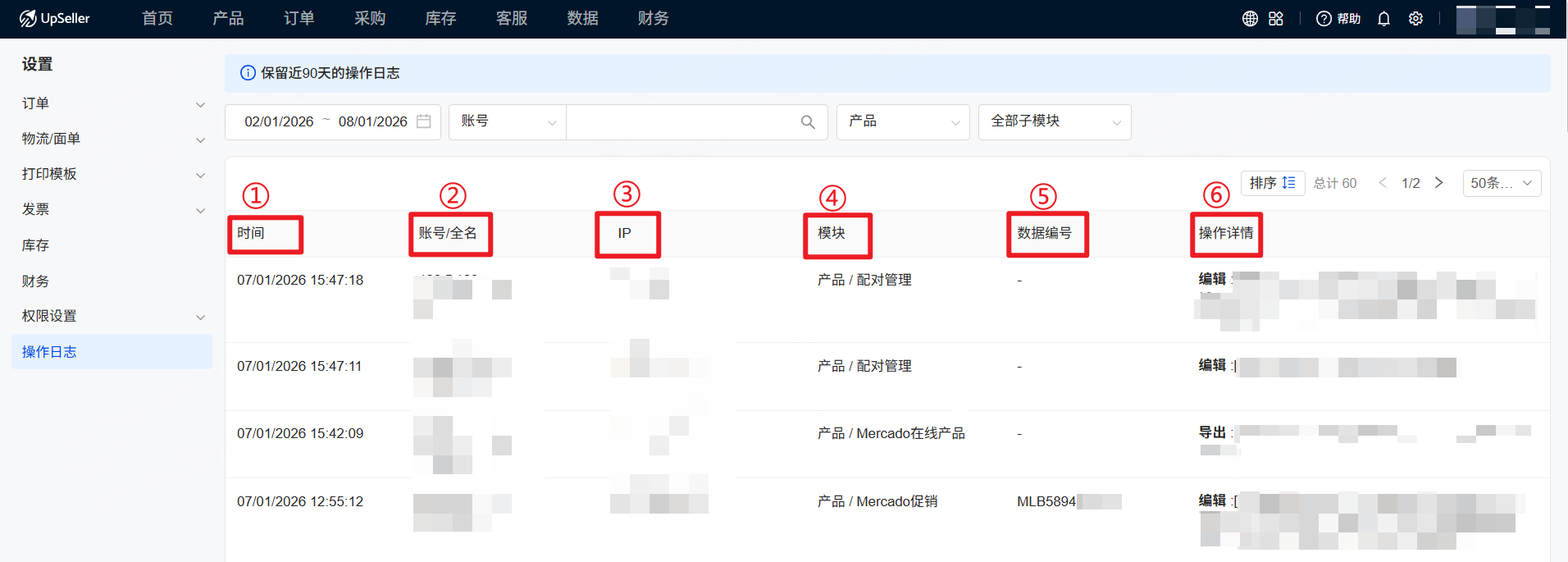
Task: Open the settings gear icon
Action: pyautogui.click(x=1415, y=19)
